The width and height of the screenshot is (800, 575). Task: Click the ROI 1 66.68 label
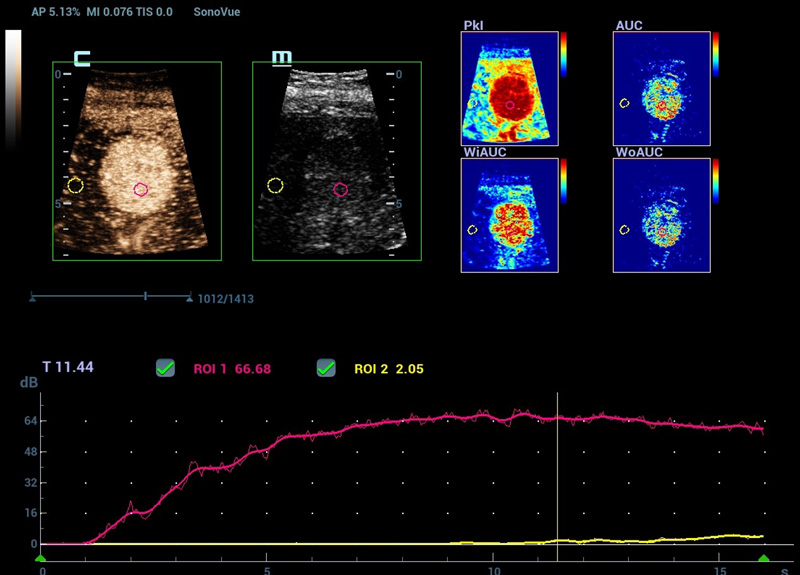(231, 369)
